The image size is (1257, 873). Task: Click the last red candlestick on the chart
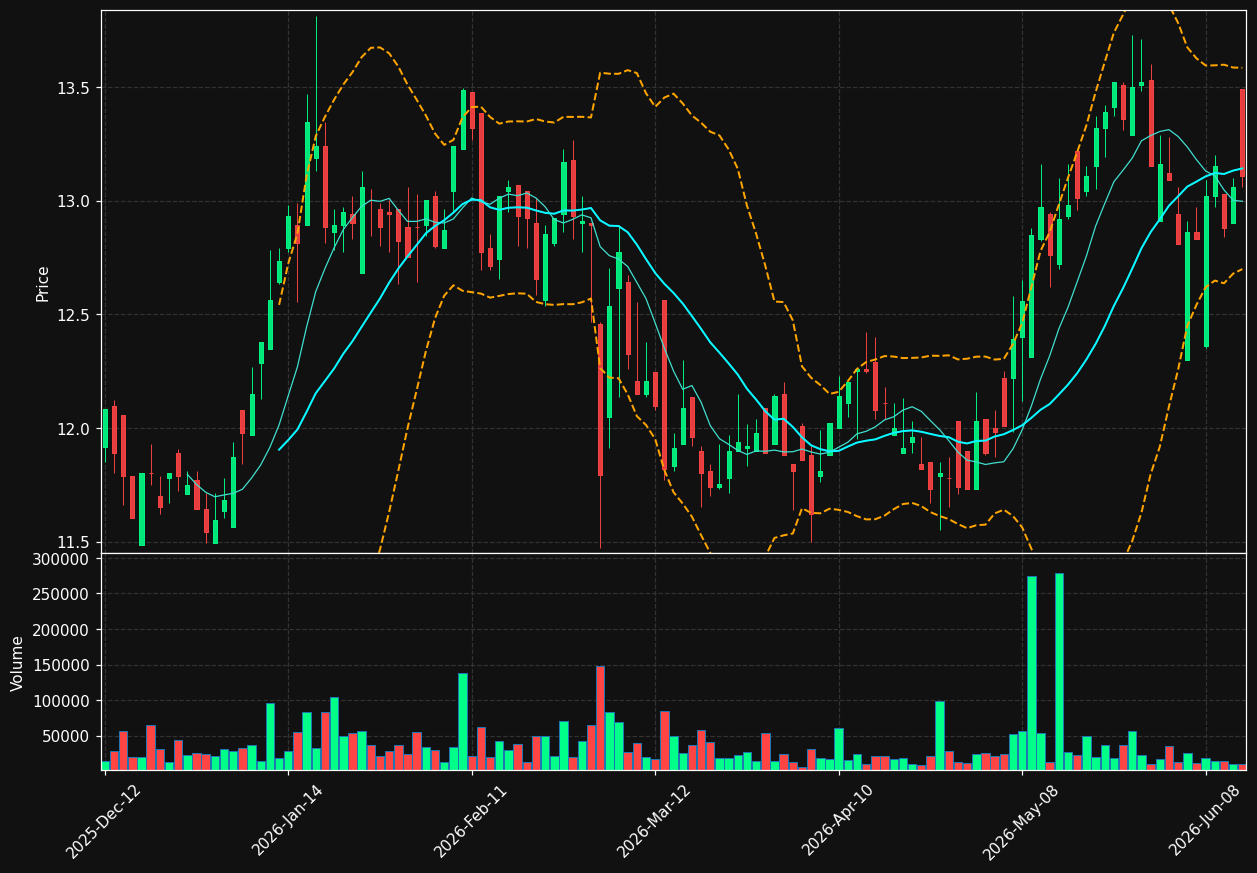coord(1243,133)
